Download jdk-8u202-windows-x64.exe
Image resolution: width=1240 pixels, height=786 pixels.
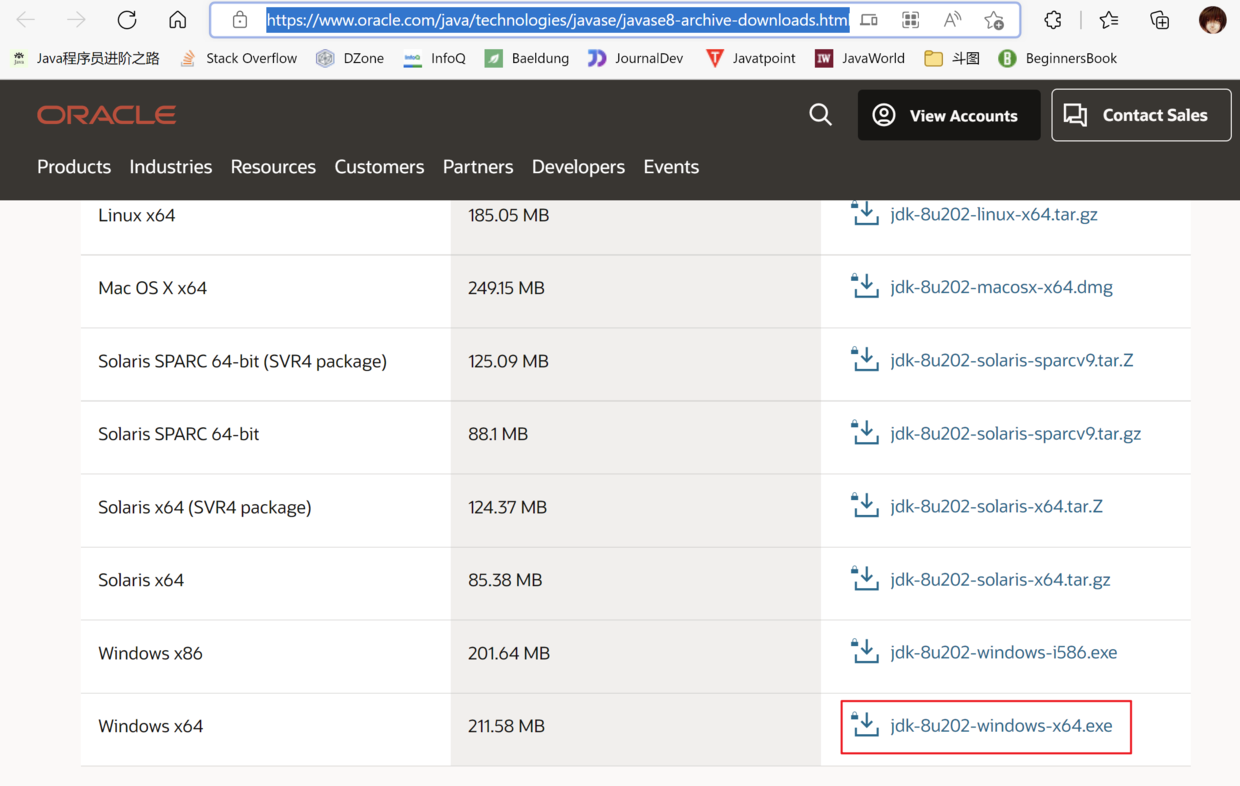click(x=1000, y=726)
